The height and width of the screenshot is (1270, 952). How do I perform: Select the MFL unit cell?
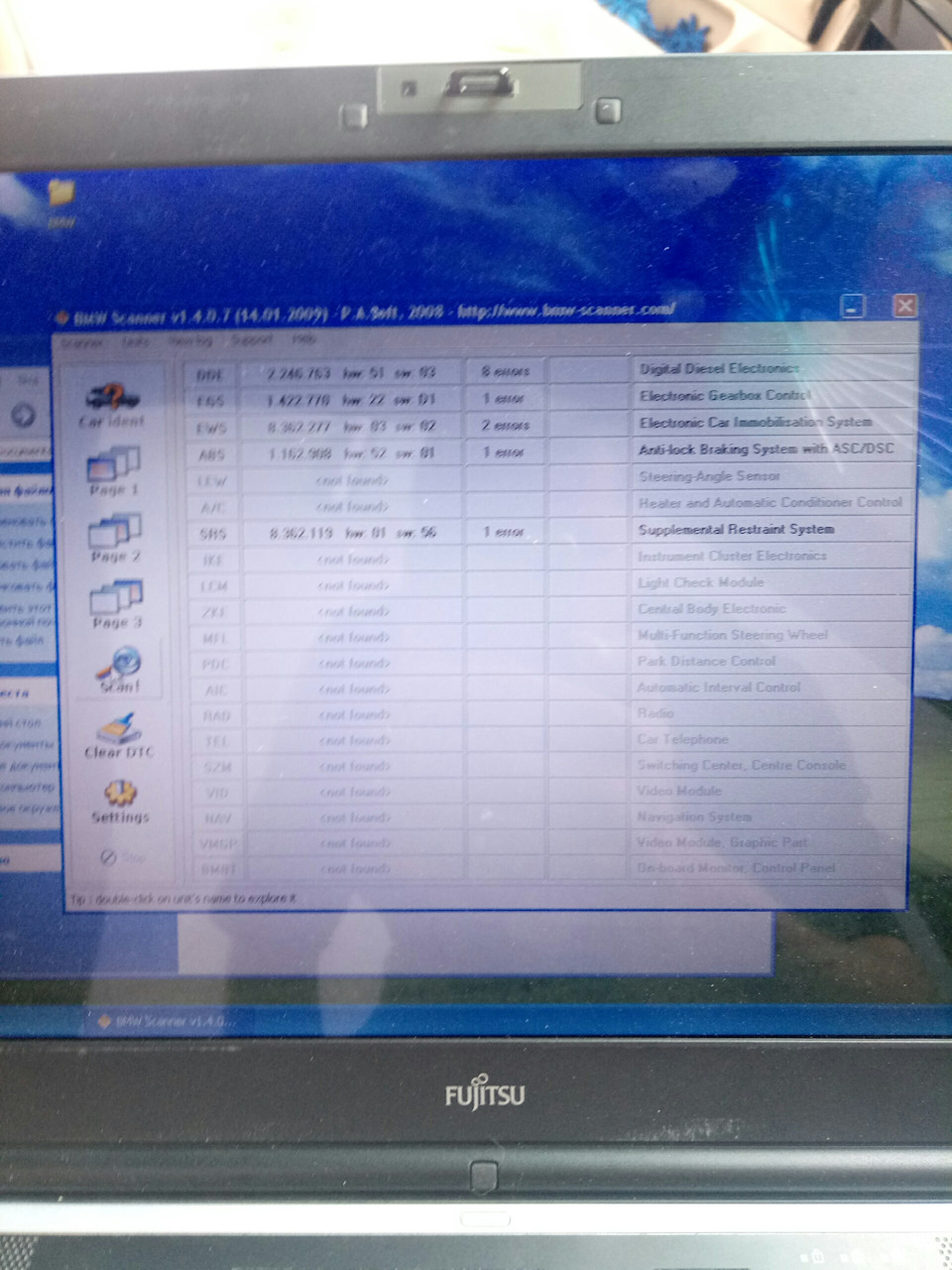click(x=214, y=638)
